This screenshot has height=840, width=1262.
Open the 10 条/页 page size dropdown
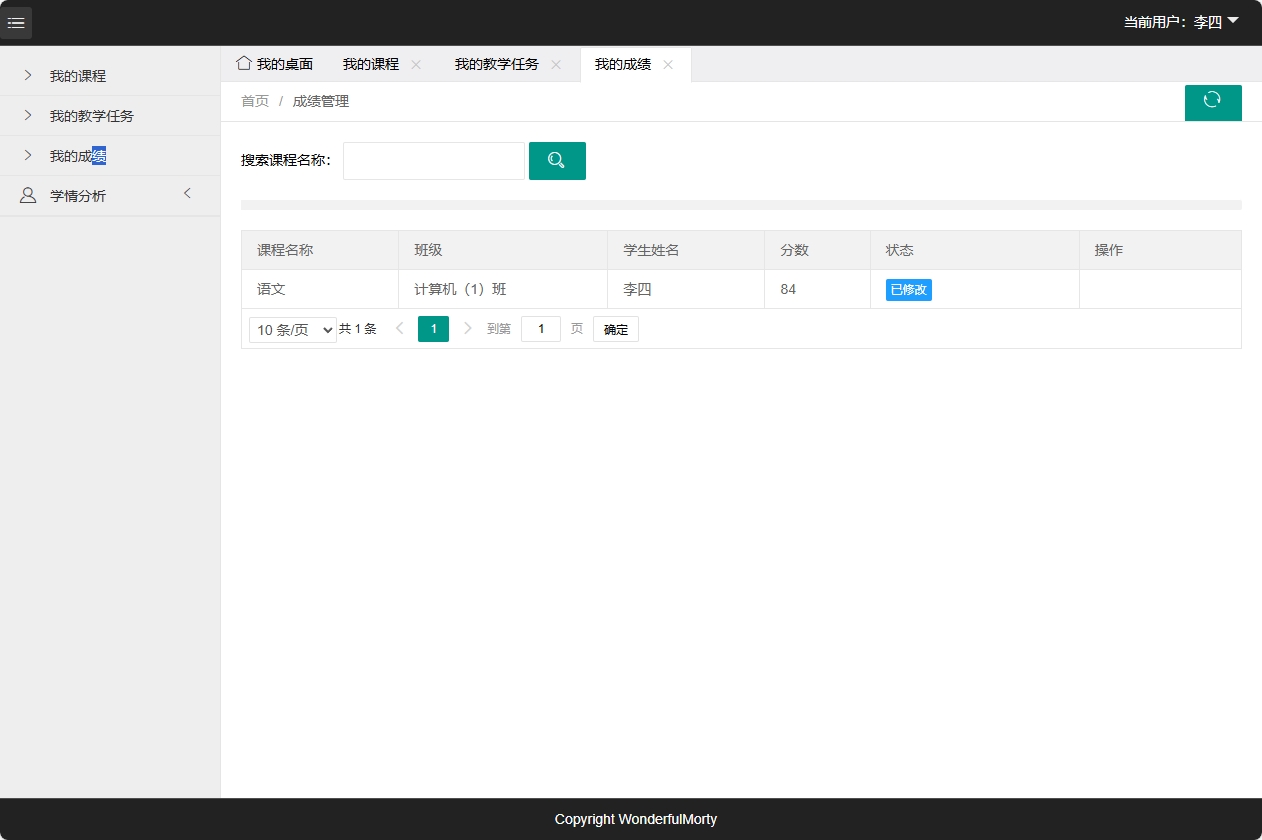click(292, 328)
